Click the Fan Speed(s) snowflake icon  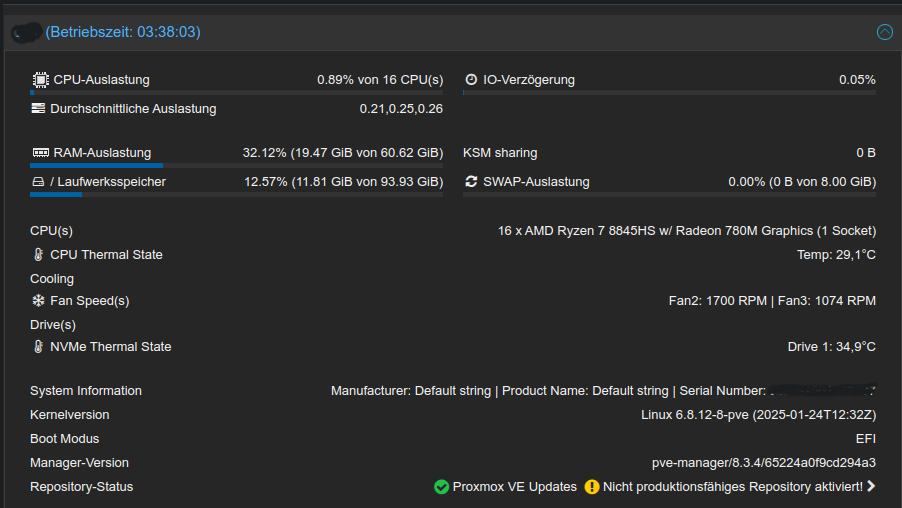[38, 300]
